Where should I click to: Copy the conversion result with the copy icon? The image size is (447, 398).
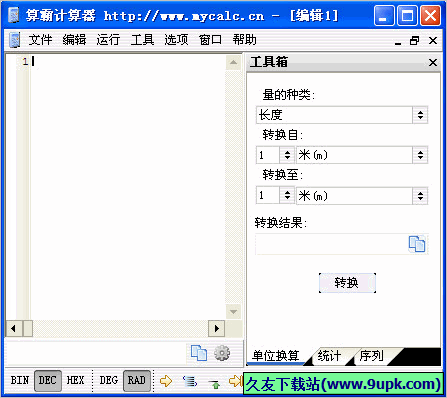pos(417,244)
